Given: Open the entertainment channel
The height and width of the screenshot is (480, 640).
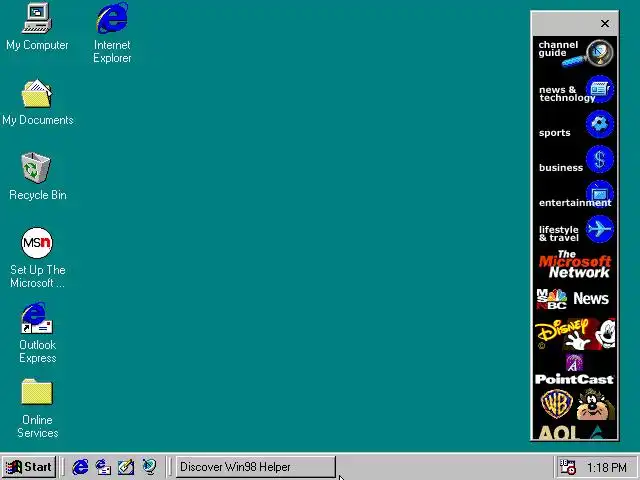Looking at the screenshot, I should click(x=575, y=194).
